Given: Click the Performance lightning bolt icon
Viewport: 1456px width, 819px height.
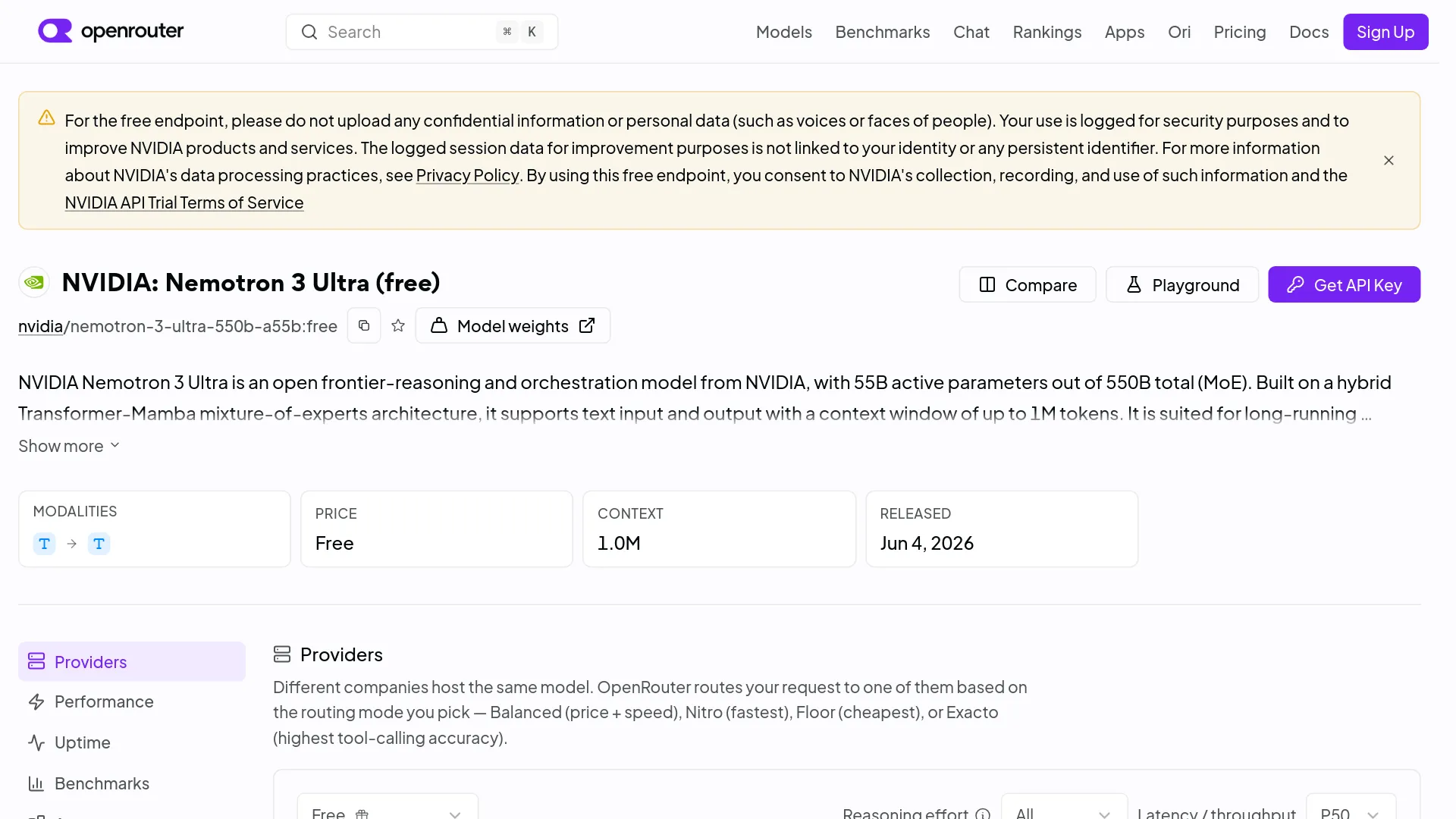Looking at the screenshot, I should [x=36, y=702].
